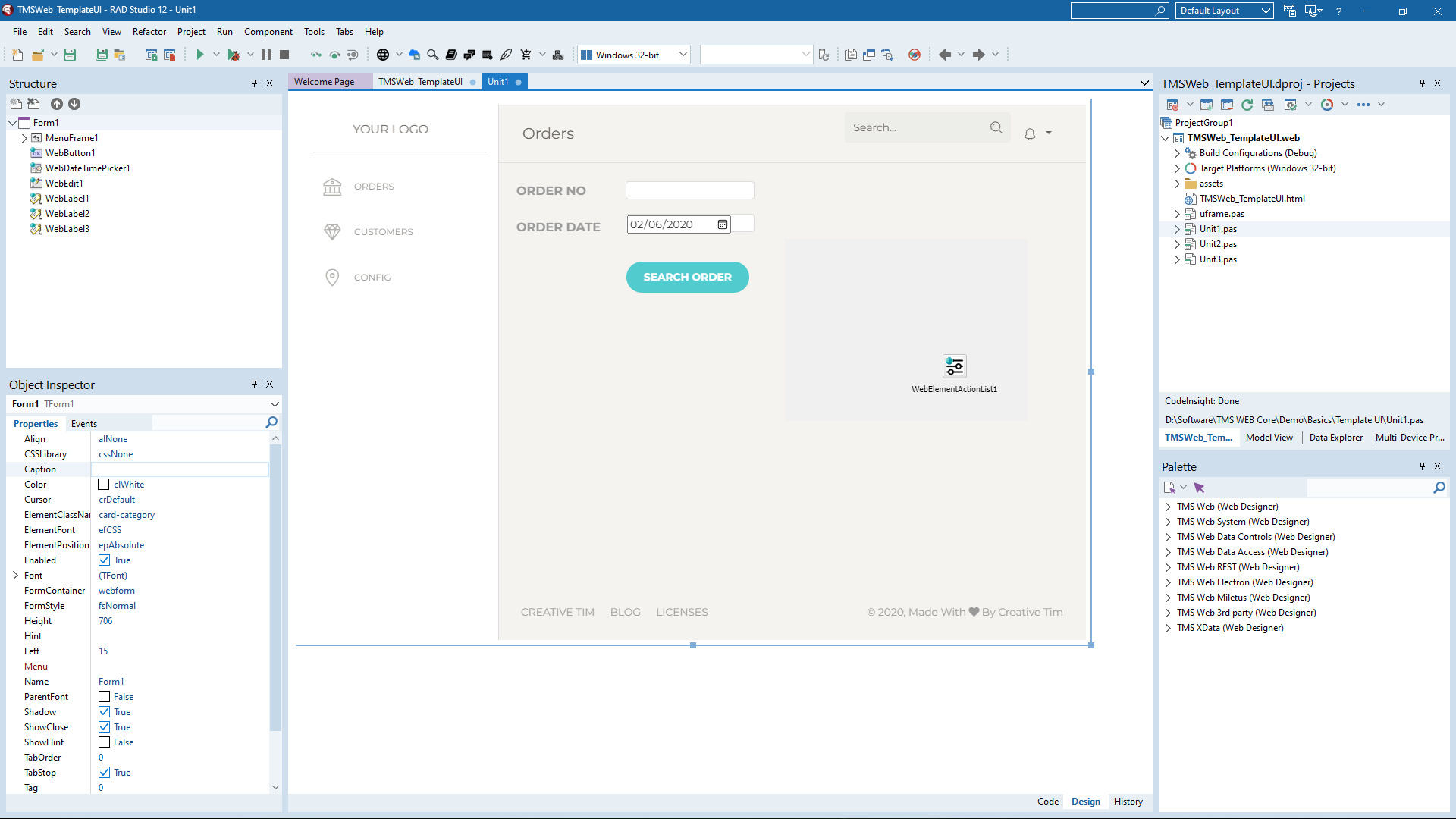Click the clWhite color swatch
Screen dimensions: 1456x819
[105, 485]
